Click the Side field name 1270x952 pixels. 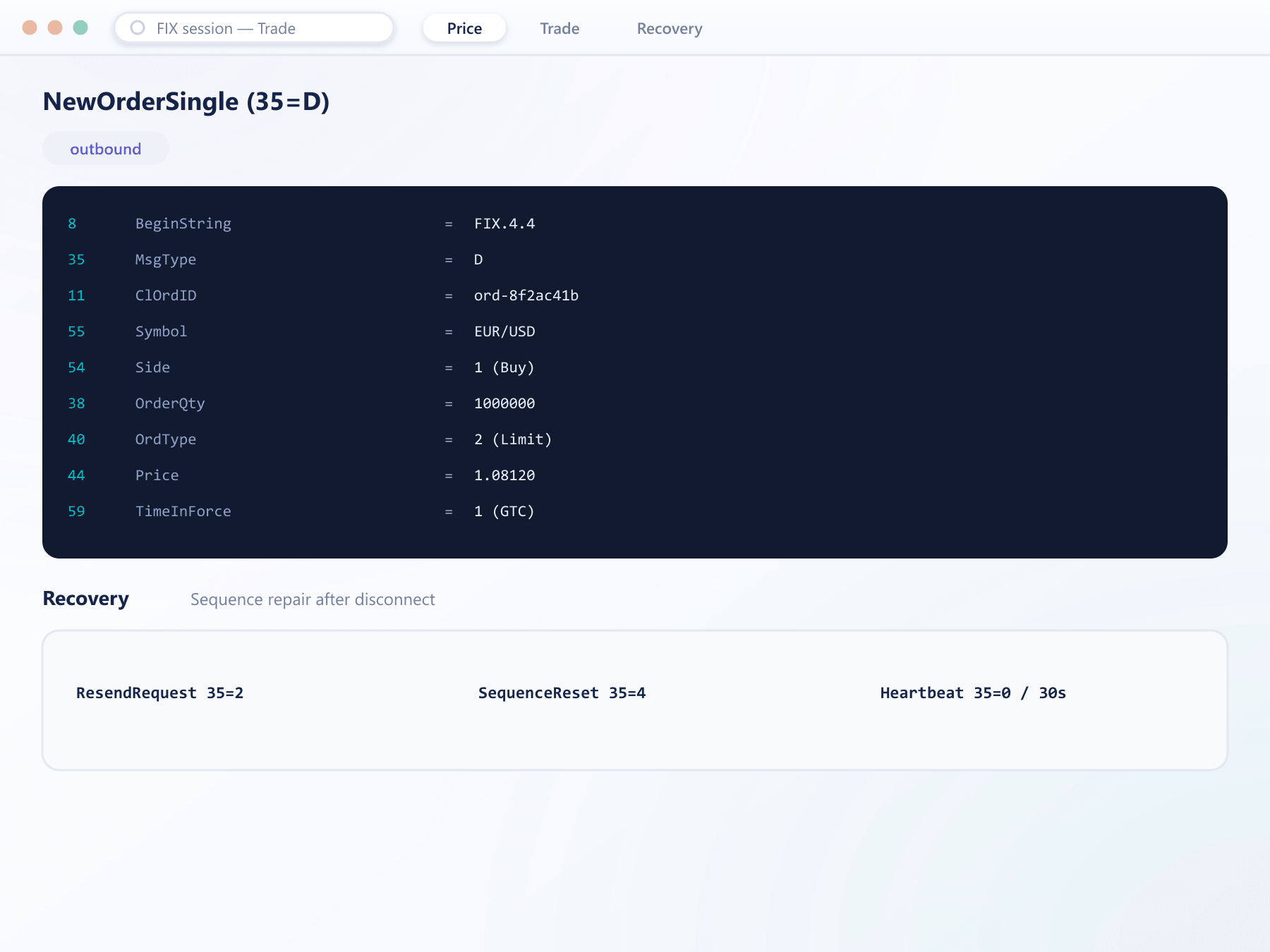coord(152,367)
